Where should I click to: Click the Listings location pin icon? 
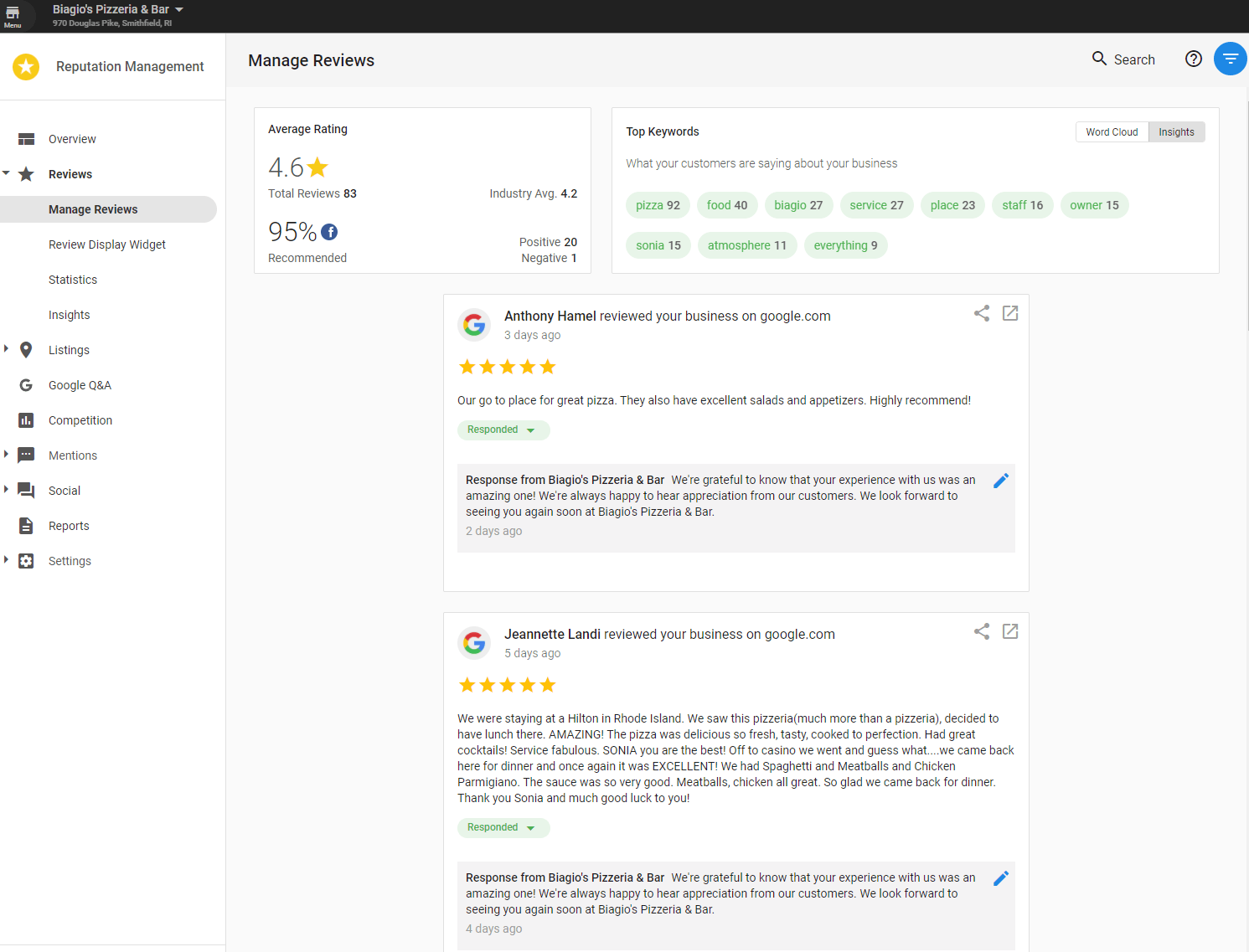(x=26, y=350)
